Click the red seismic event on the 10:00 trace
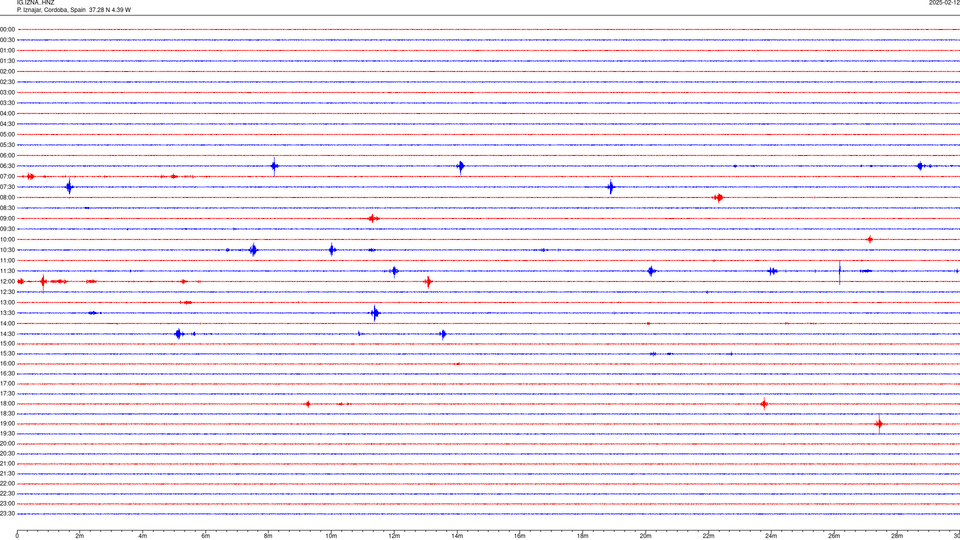The image size is (960, 540). click(869, 239)
